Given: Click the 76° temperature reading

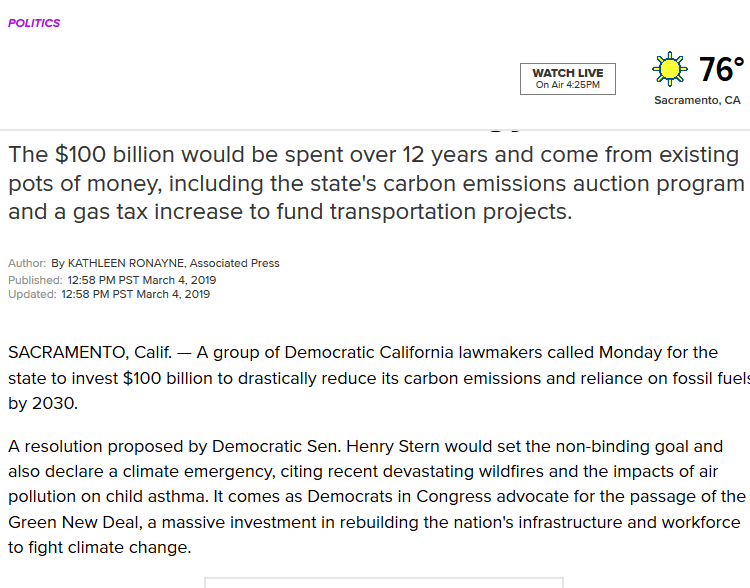Looking at the screenshot, I should coord(720,69).
